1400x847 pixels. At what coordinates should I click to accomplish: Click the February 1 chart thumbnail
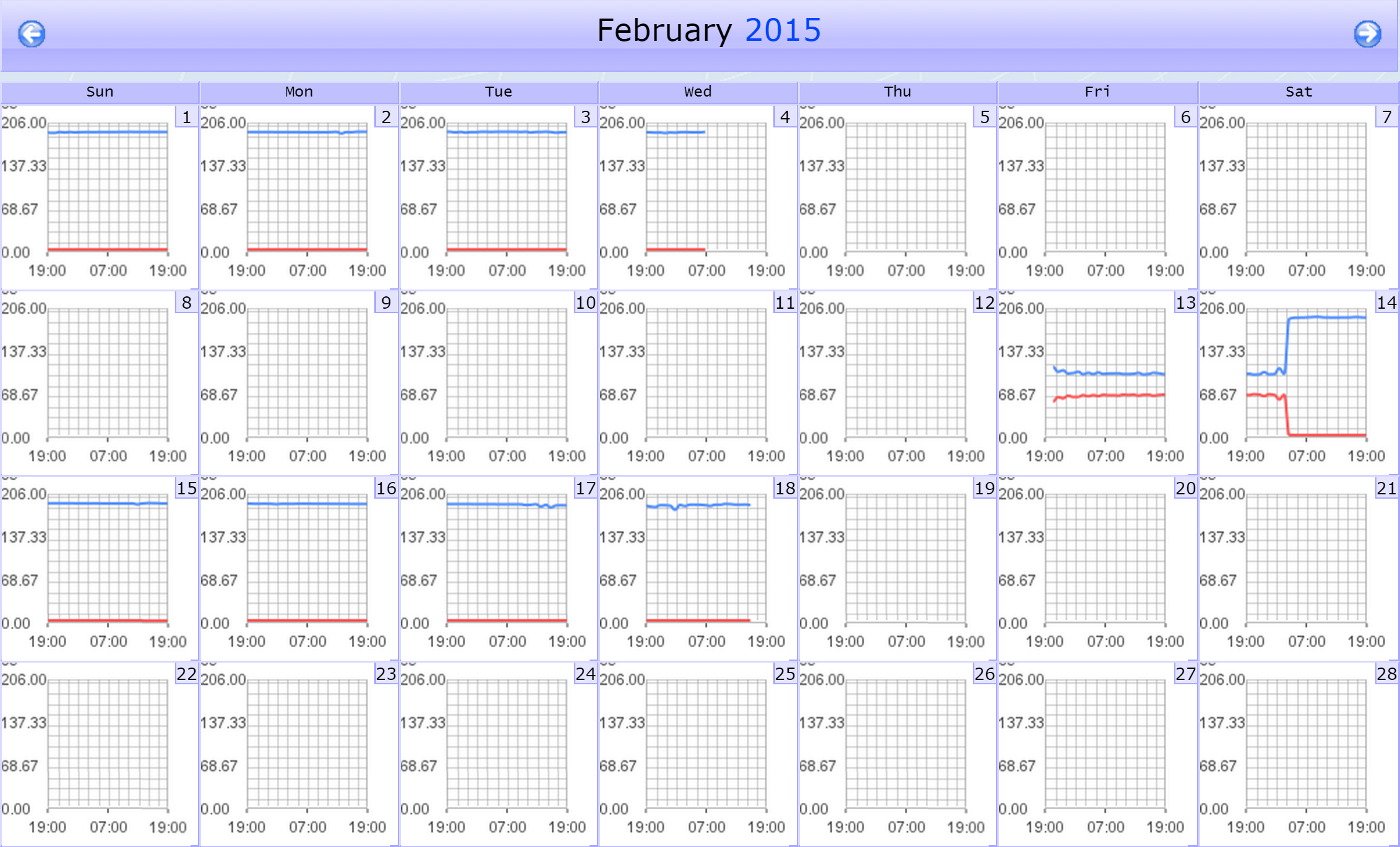pyautogui.click(x=99, y=196)
